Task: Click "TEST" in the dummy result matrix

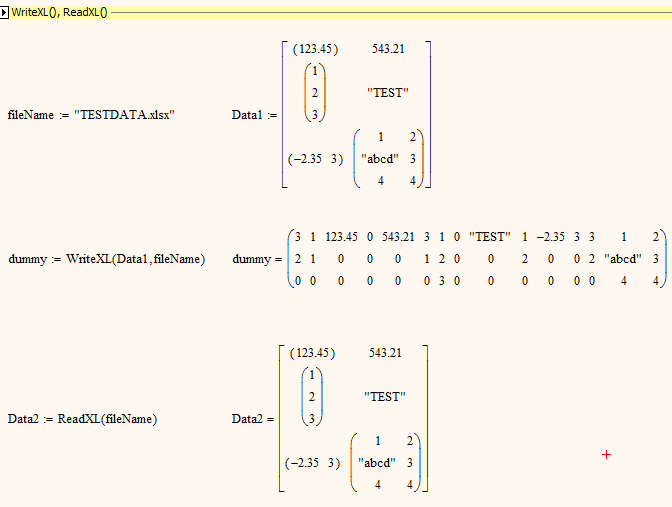Action: click(490, 237)
